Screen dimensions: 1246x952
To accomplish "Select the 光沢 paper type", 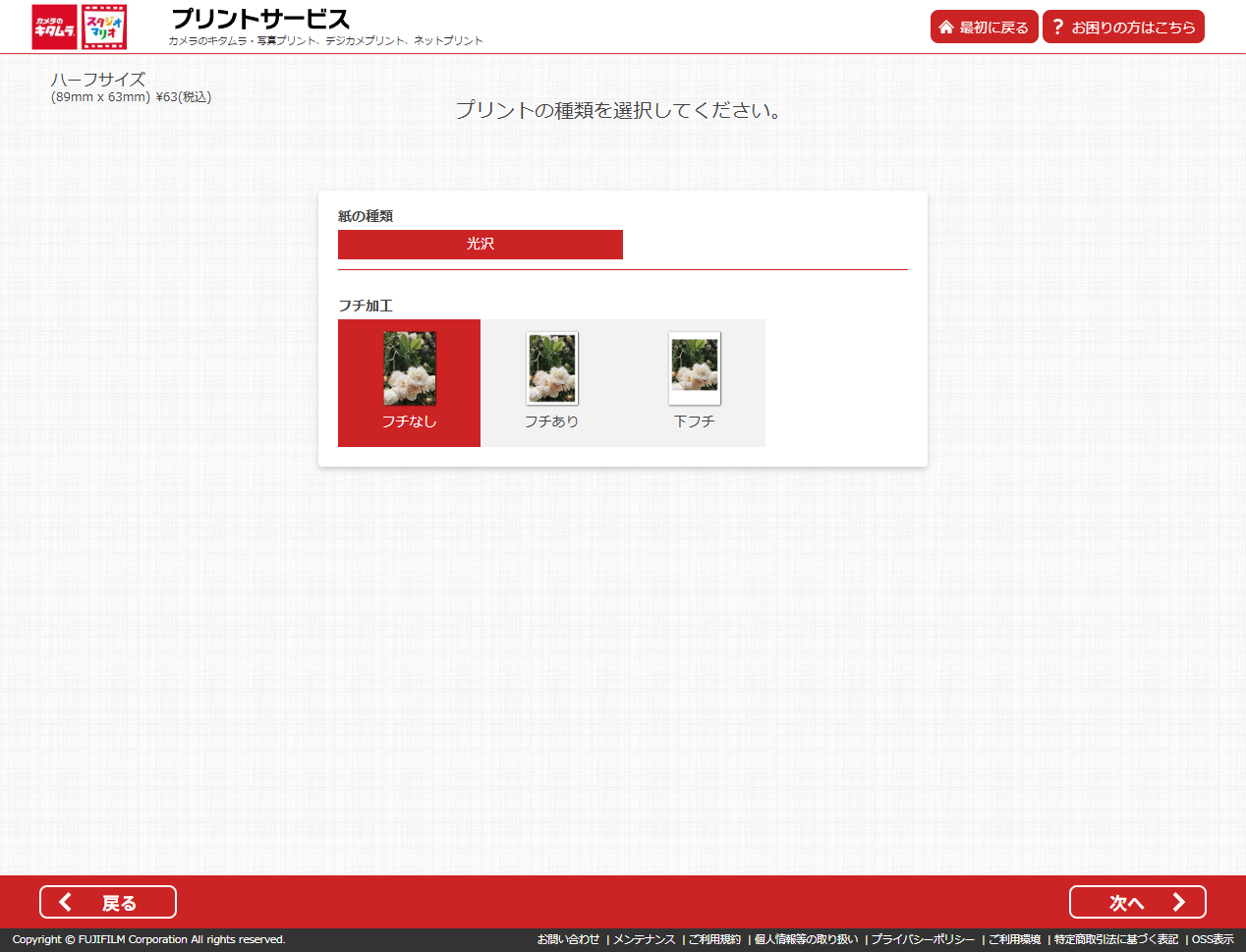I will tap(480, 245).
